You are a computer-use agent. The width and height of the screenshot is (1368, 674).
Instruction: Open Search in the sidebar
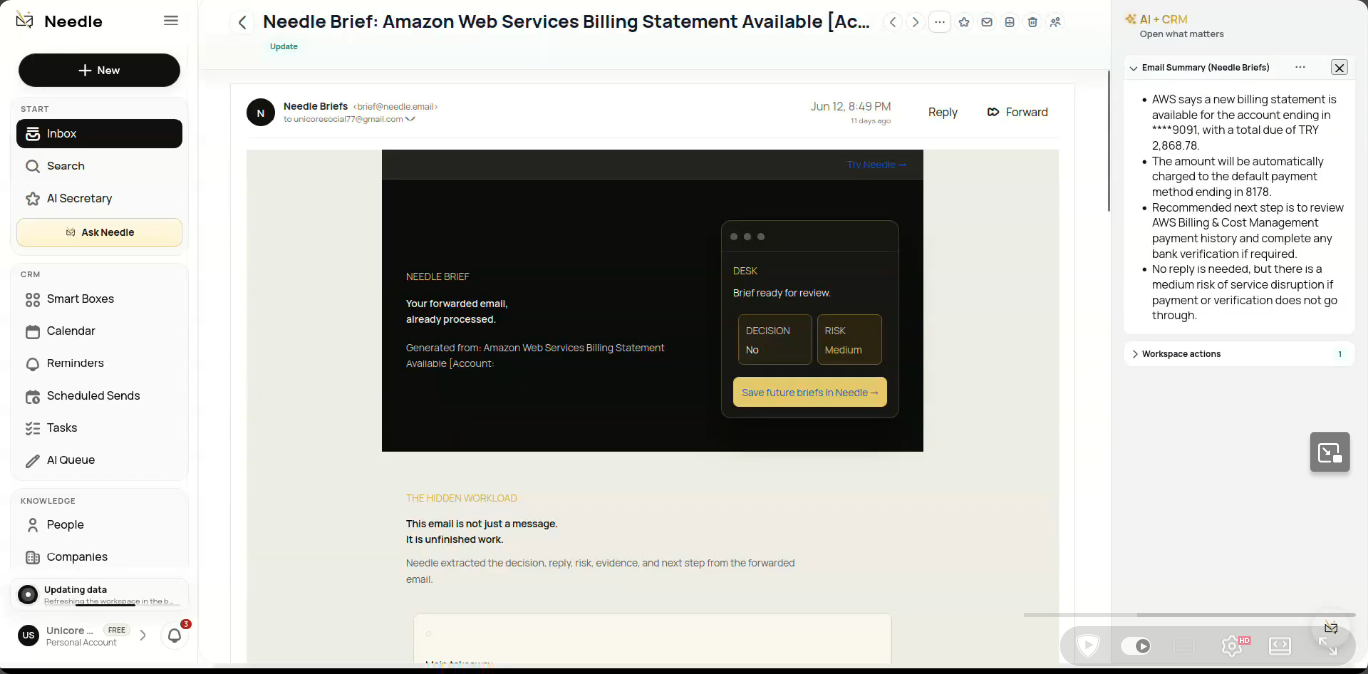(x=99, y=166)
